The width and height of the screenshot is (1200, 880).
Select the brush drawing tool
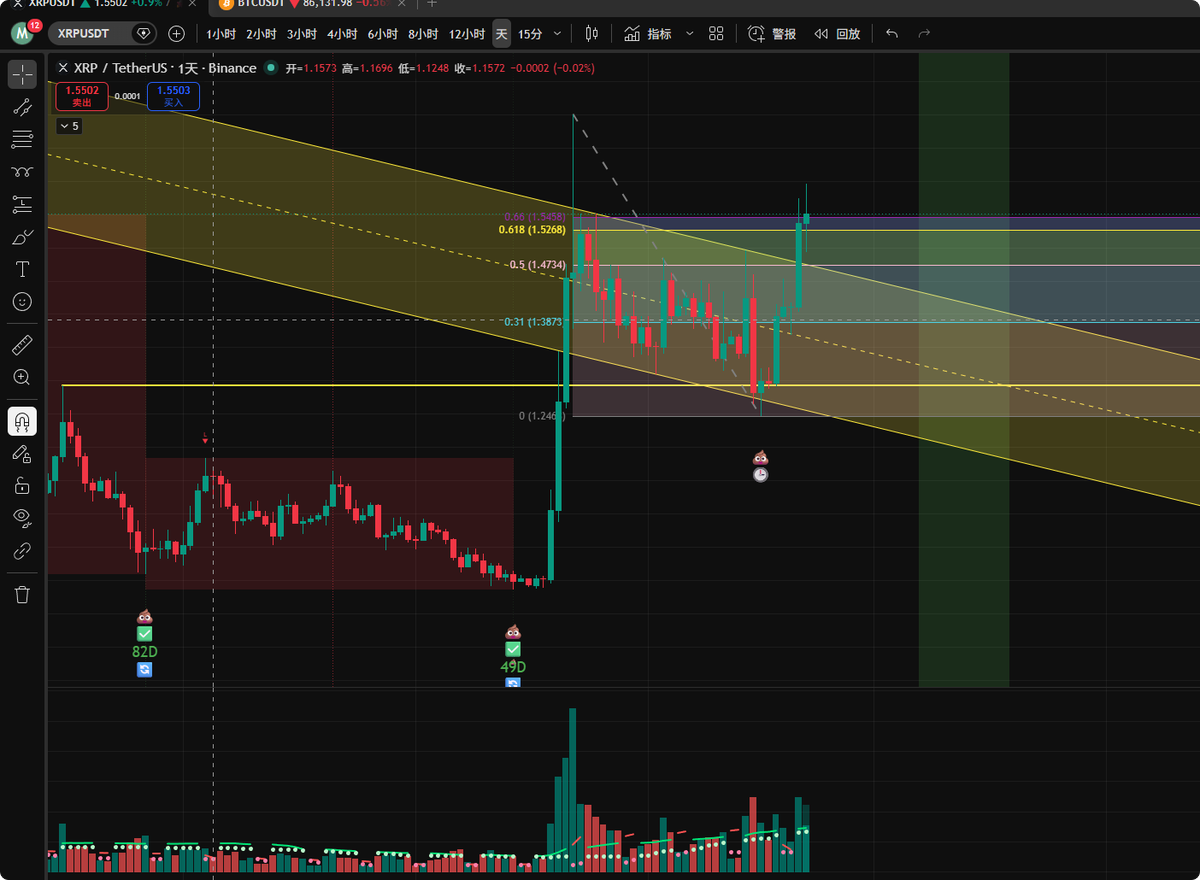point(22,237)
